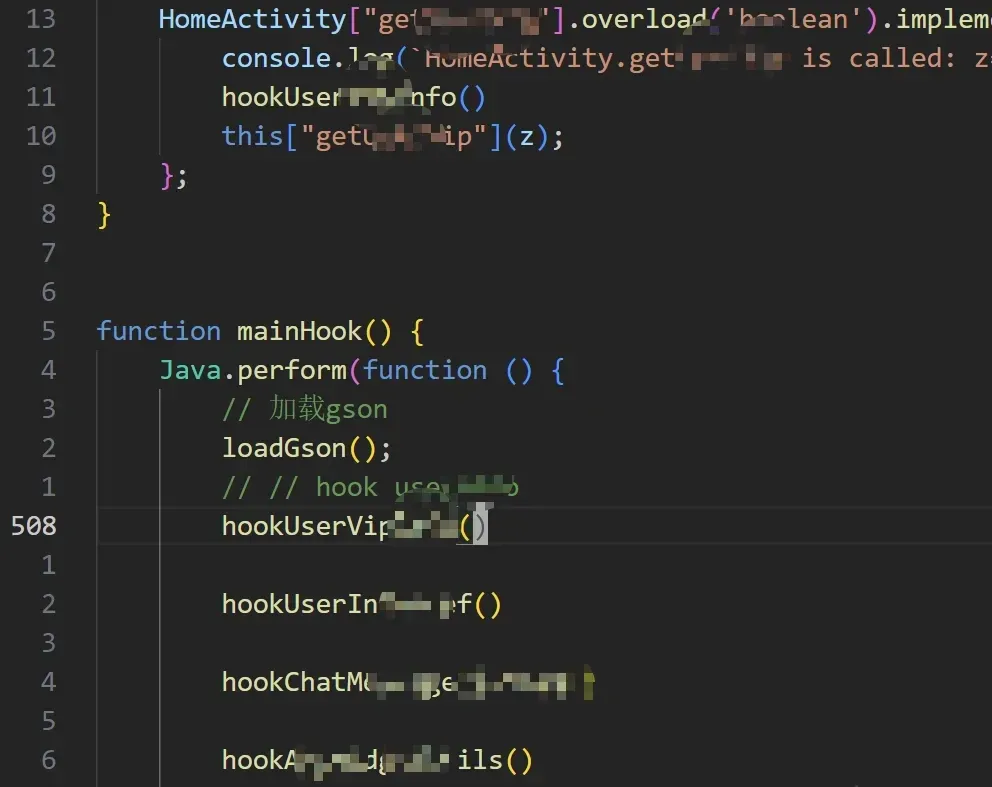
Task: Click the function keyword before mainHook
Action: point(158,331)
